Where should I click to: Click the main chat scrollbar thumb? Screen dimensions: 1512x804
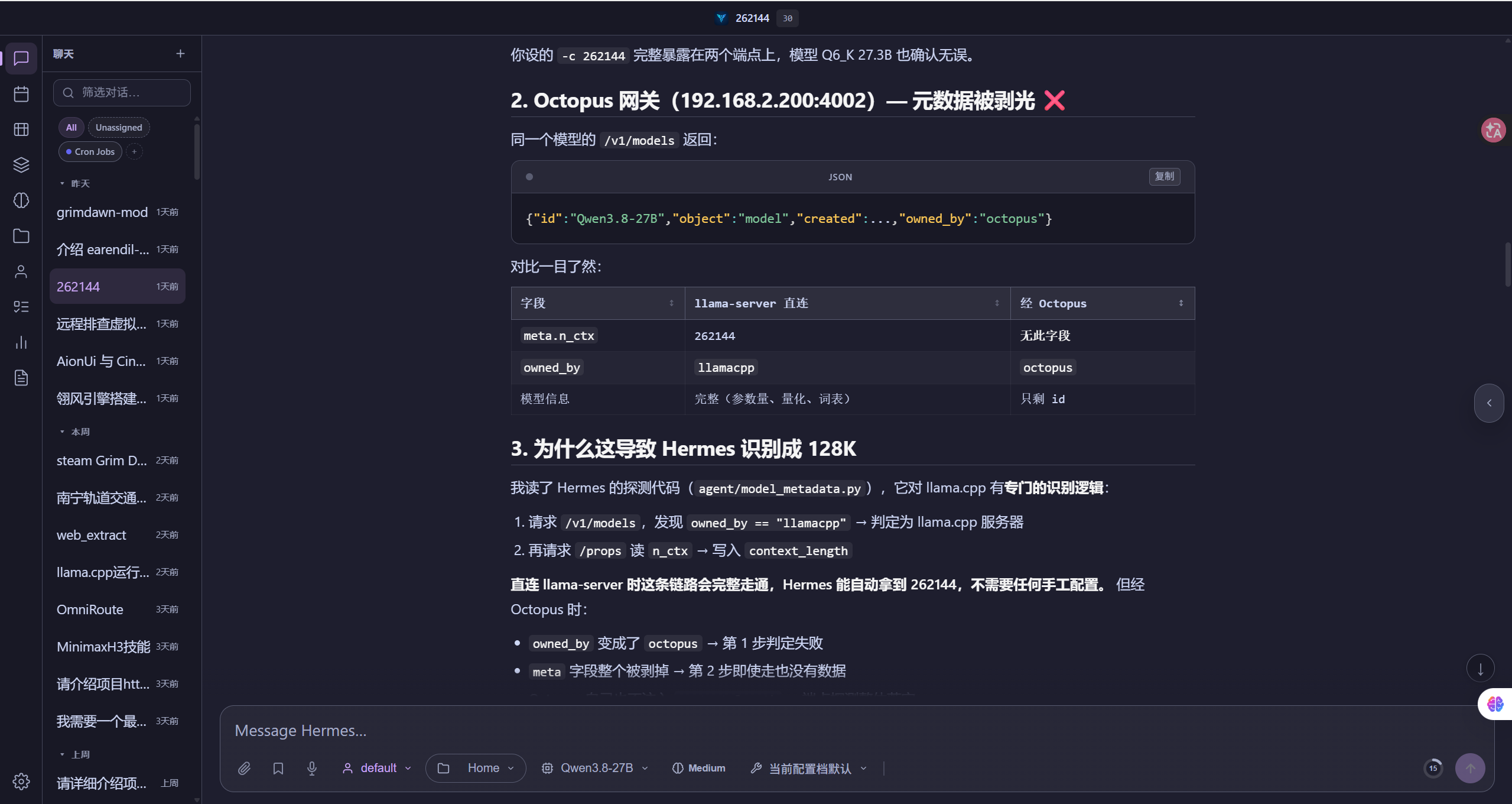tap(1508, 264)
